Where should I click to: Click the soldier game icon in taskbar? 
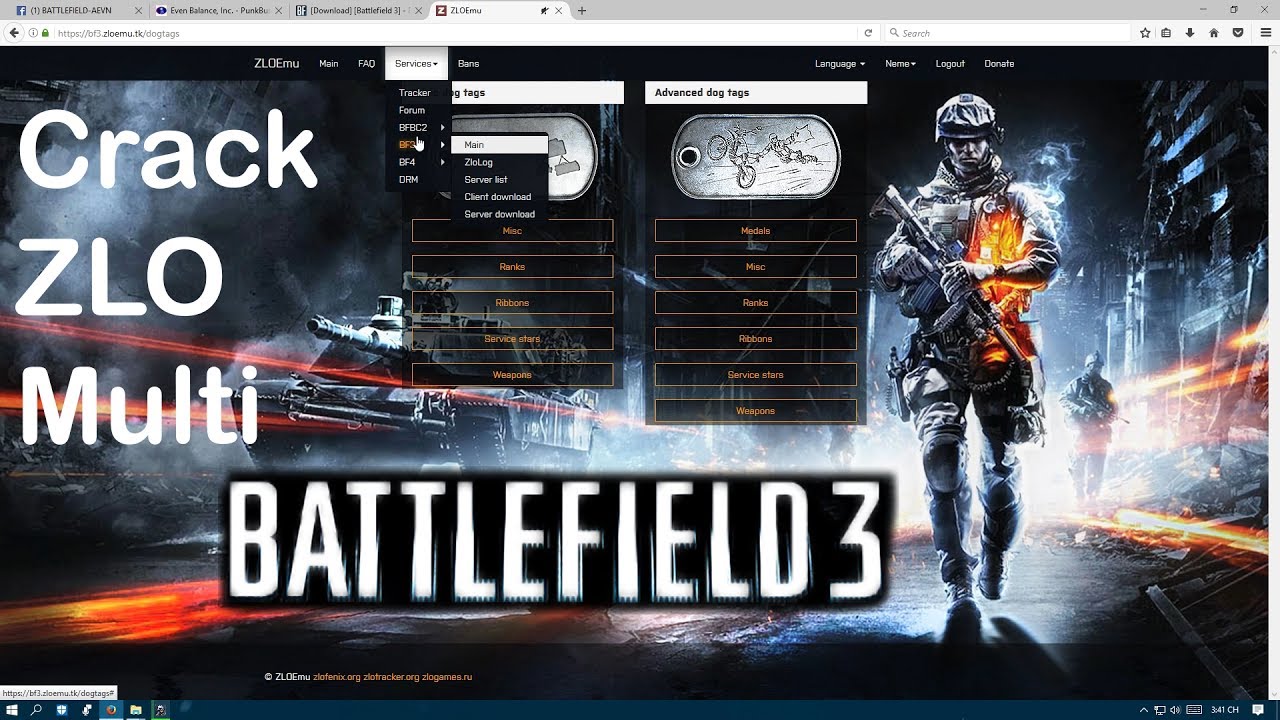pyautogui.click(x=160, y=710)
